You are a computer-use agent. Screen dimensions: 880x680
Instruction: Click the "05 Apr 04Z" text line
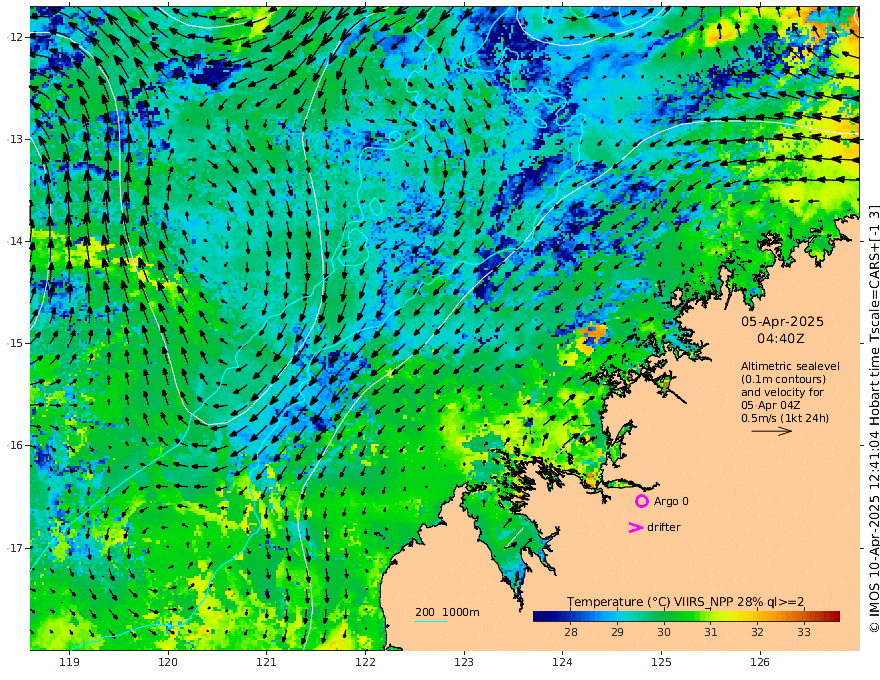tap(771, 405)
